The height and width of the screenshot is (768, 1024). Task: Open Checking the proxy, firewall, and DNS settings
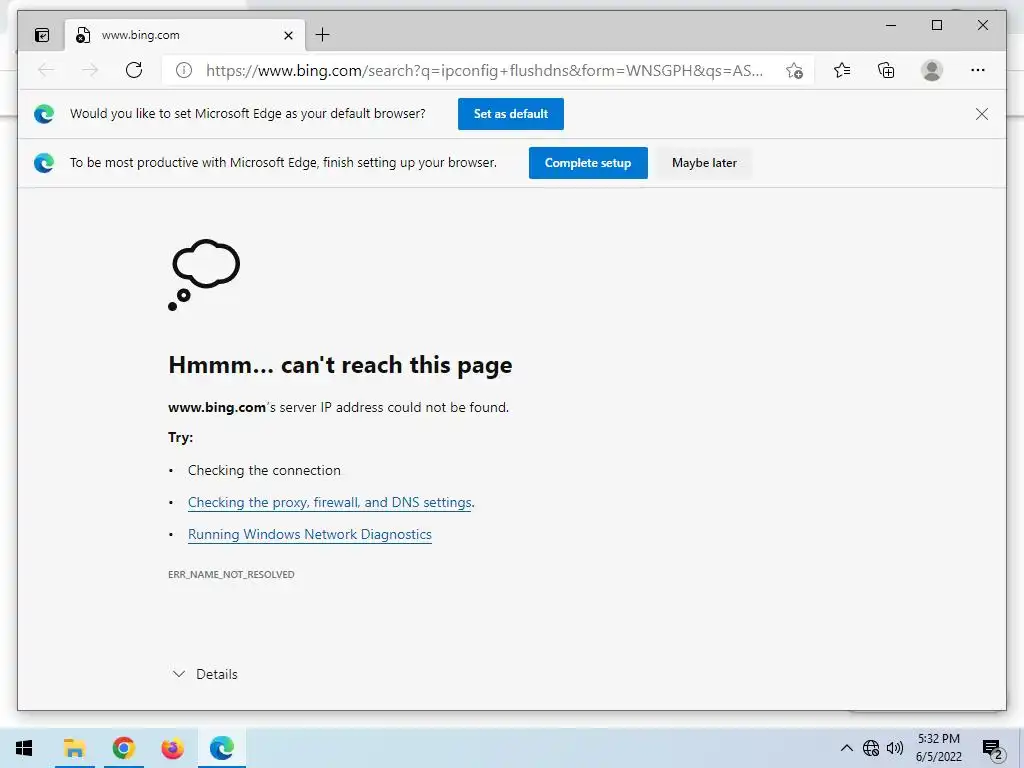pos(330,502)
